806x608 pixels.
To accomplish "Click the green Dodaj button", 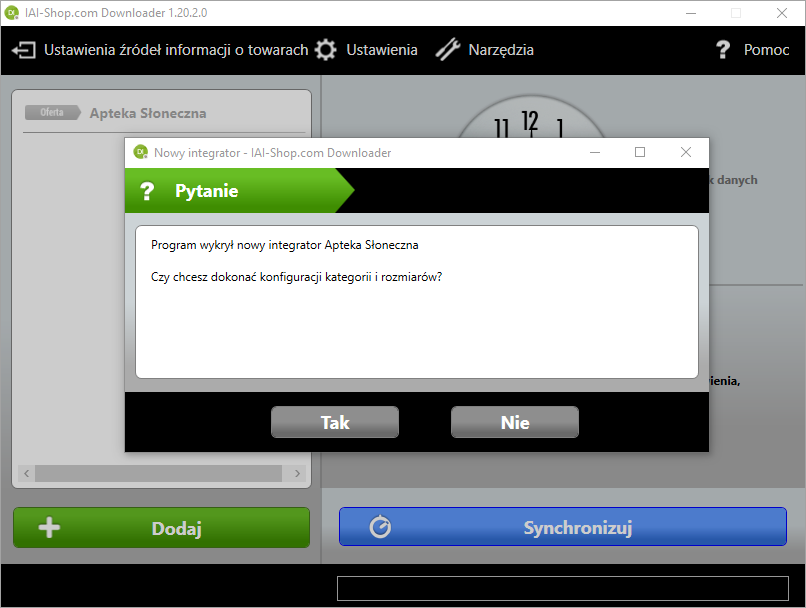I will point(161,527).
